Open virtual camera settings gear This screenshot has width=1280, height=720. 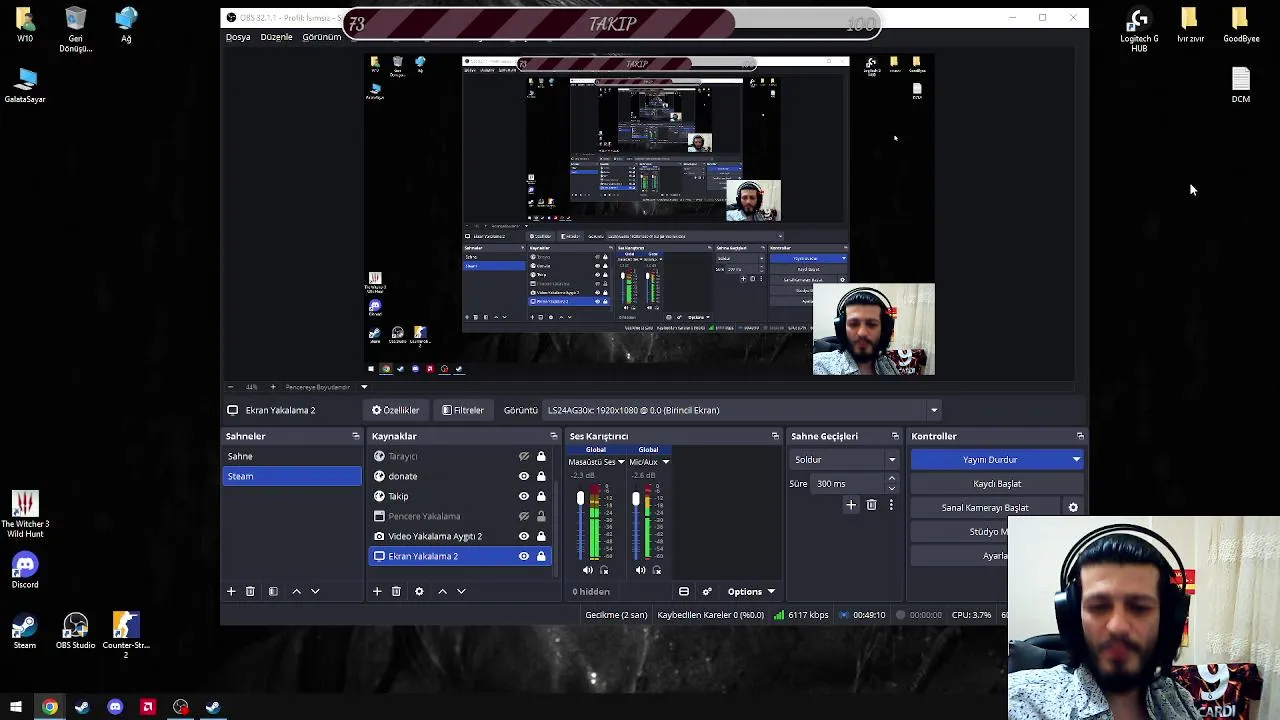(1073, 508)
